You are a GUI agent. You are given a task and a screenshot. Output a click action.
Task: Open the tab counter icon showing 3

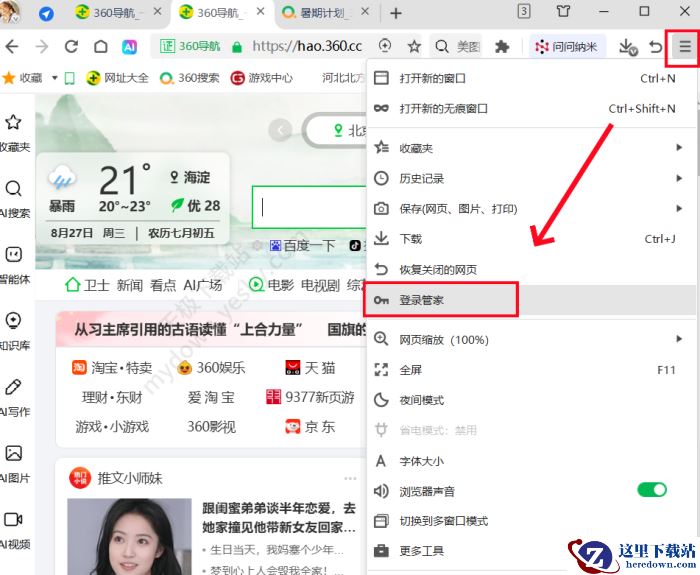click(524, 11)
